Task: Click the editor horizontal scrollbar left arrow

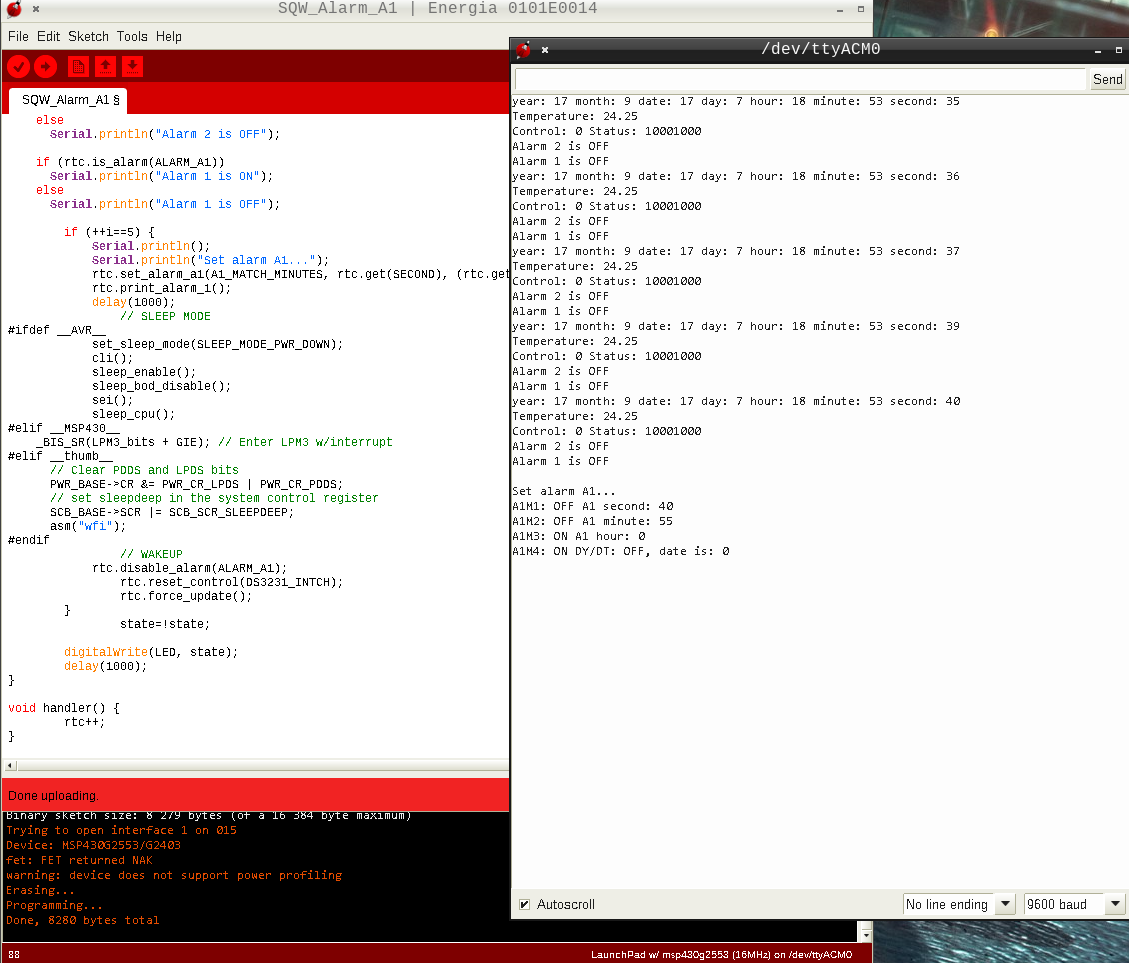Action: 8,765
